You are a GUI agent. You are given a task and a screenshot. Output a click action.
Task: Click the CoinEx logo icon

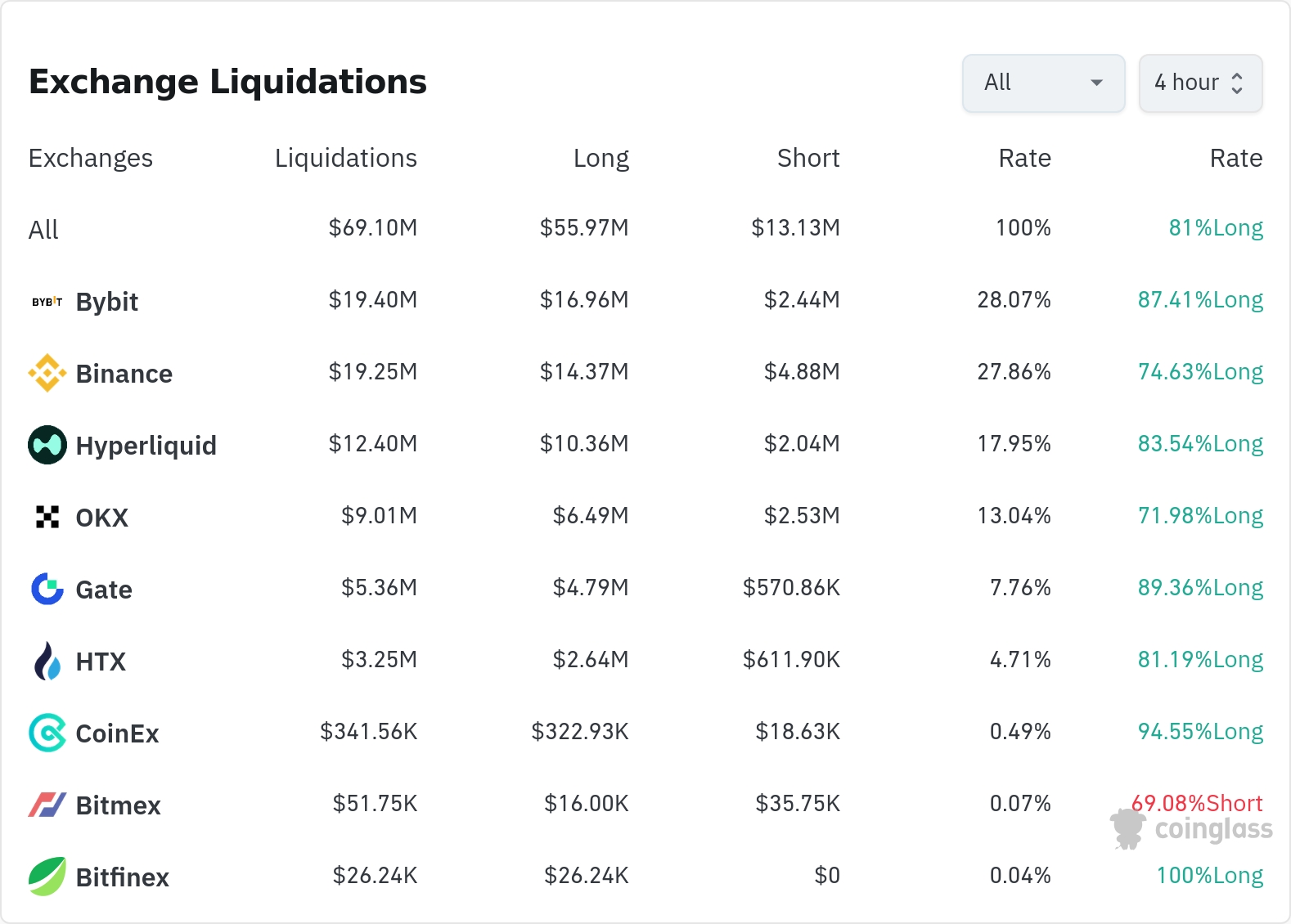pos(47,733)
